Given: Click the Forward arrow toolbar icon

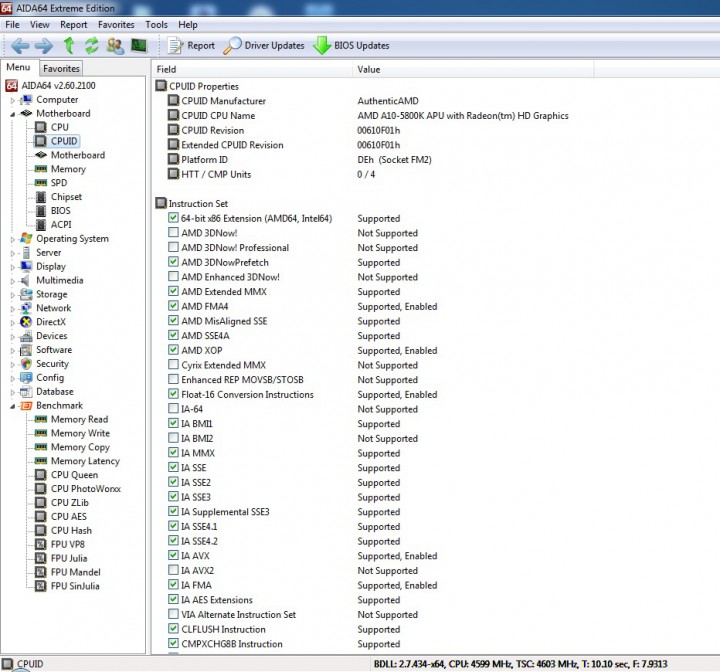Looking at the screenshot, I should tap(44, 45).
